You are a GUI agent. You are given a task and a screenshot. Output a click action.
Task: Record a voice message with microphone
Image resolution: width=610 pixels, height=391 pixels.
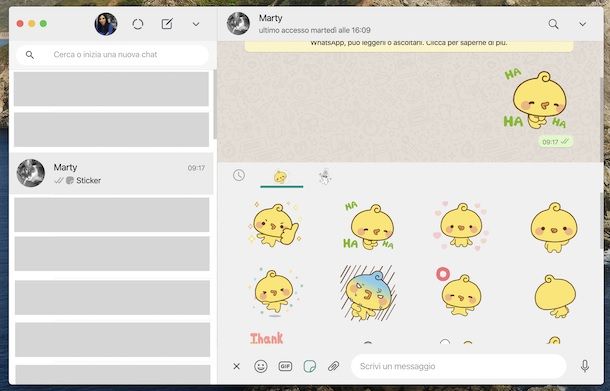pyautogui.click(x=585, y=366)
